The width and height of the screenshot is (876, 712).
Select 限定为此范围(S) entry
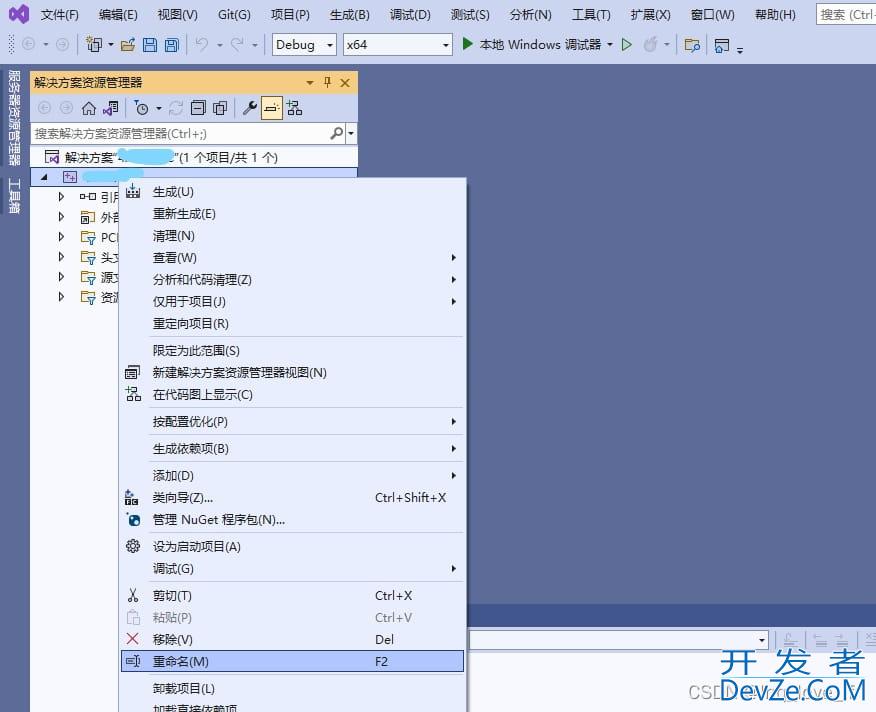292,350
